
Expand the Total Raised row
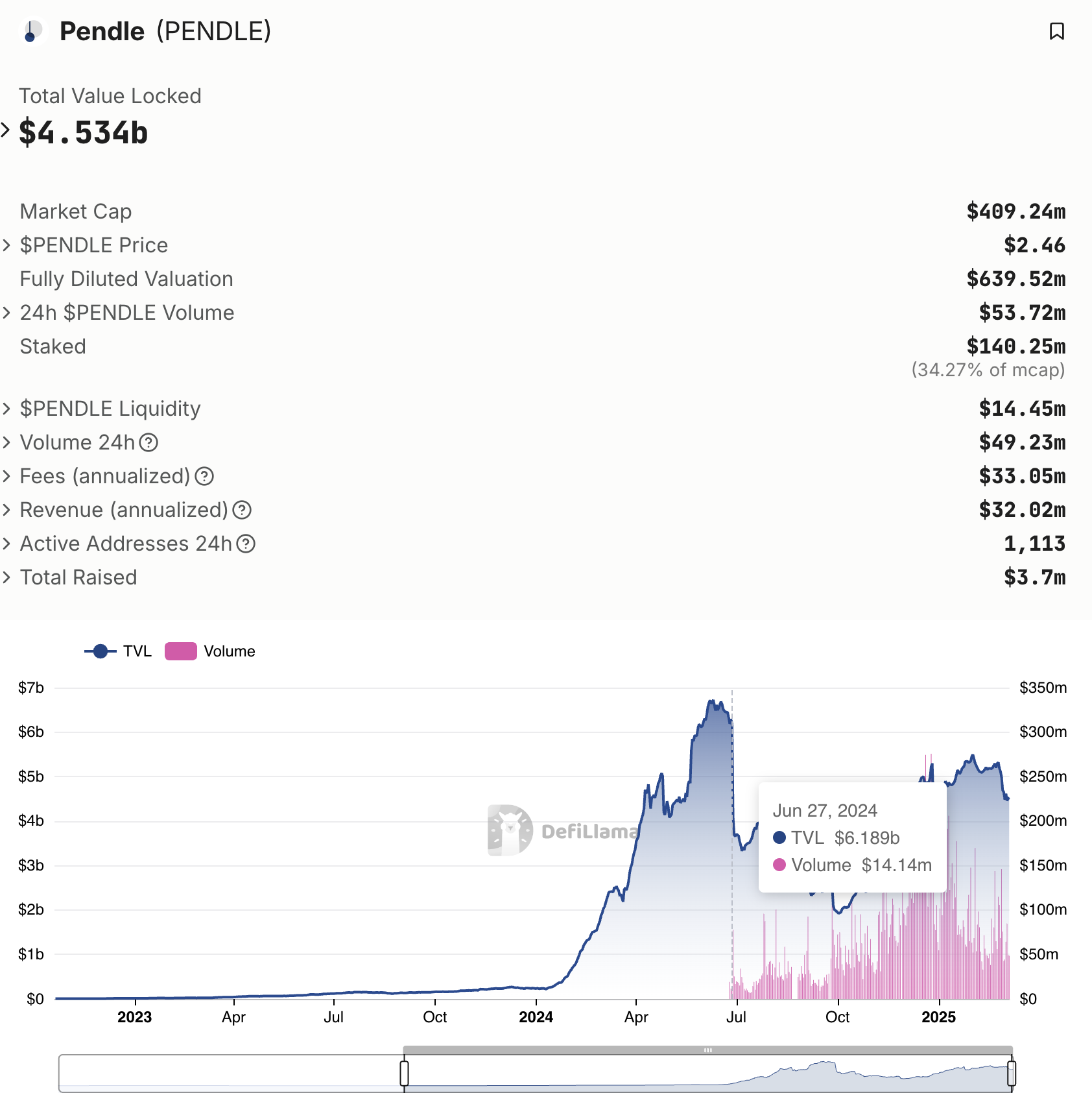(x=6, y=577)
